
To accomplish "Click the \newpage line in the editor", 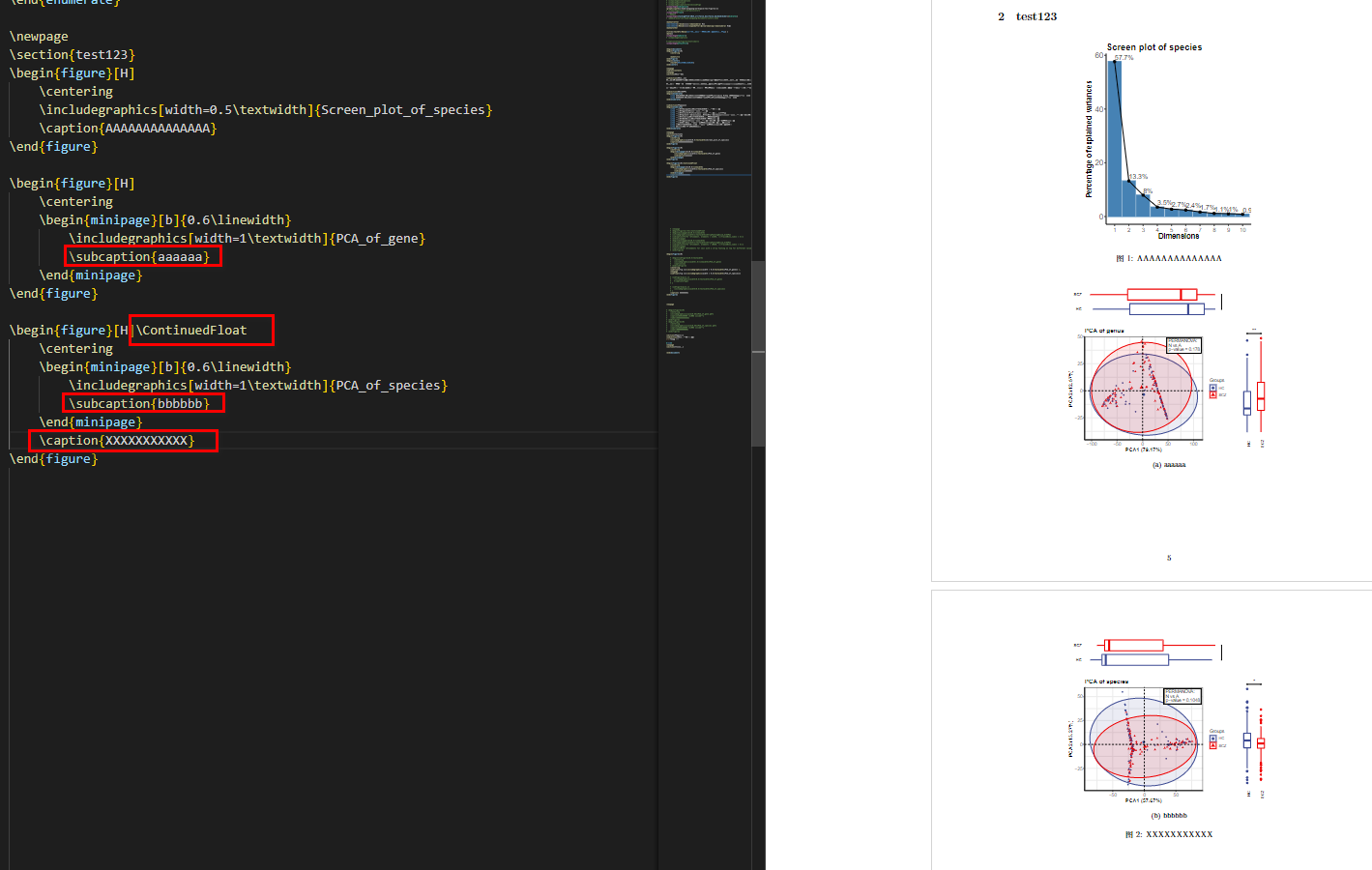I will pos(39,36).
